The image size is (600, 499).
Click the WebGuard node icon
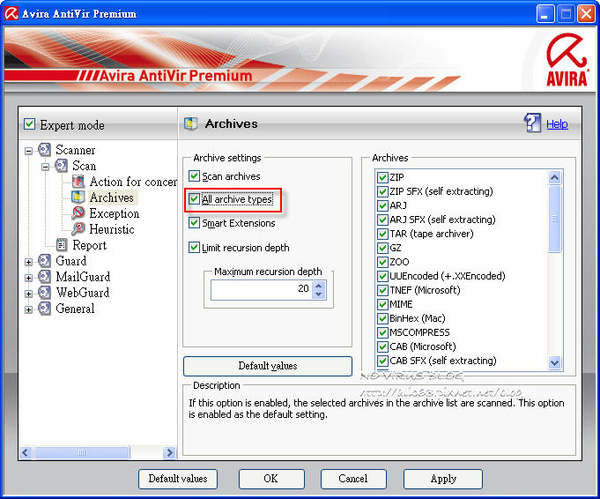(x=44, y=293)
